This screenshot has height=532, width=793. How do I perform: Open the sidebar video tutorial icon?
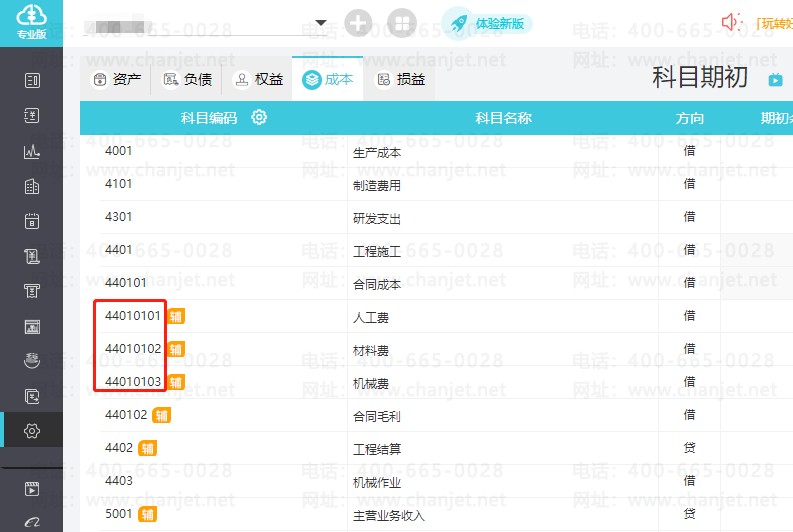pos(32,489)
